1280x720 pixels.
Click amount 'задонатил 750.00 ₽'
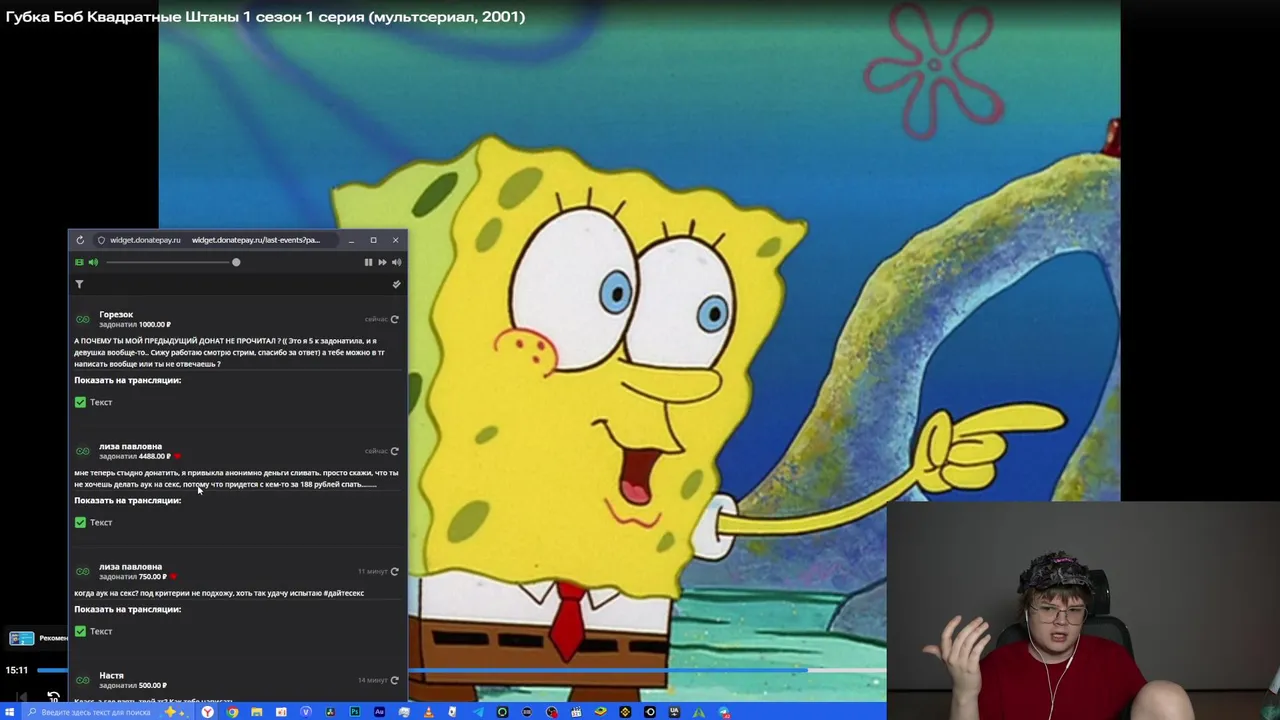click(133, 576)
